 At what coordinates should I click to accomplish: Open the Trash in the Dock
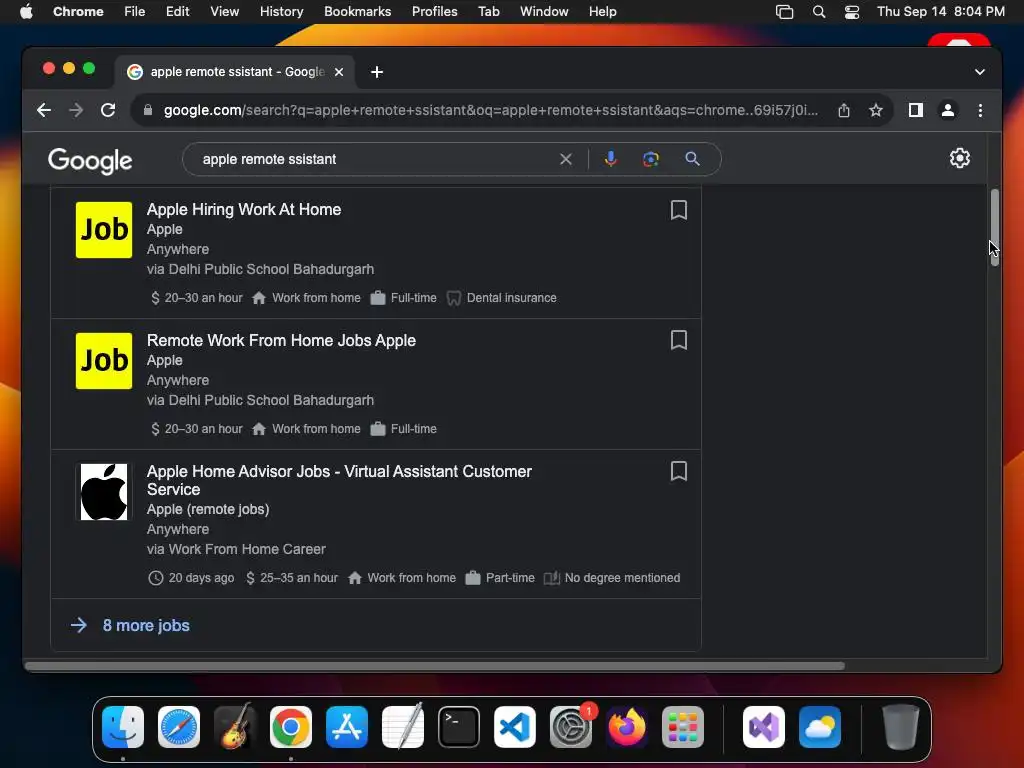(x=901, y=727)
